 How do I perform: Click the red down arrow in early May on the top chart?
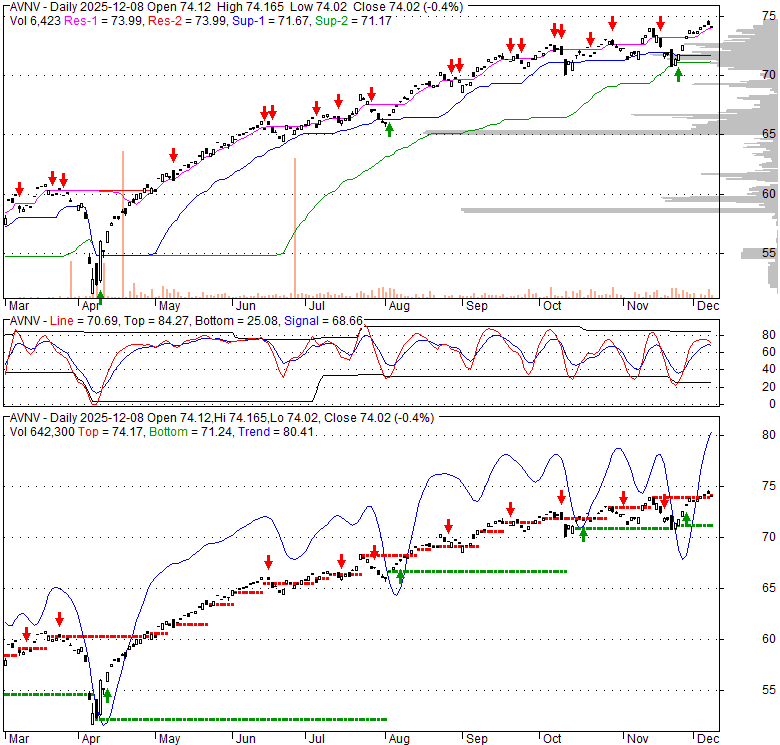(x=173, y=155)
